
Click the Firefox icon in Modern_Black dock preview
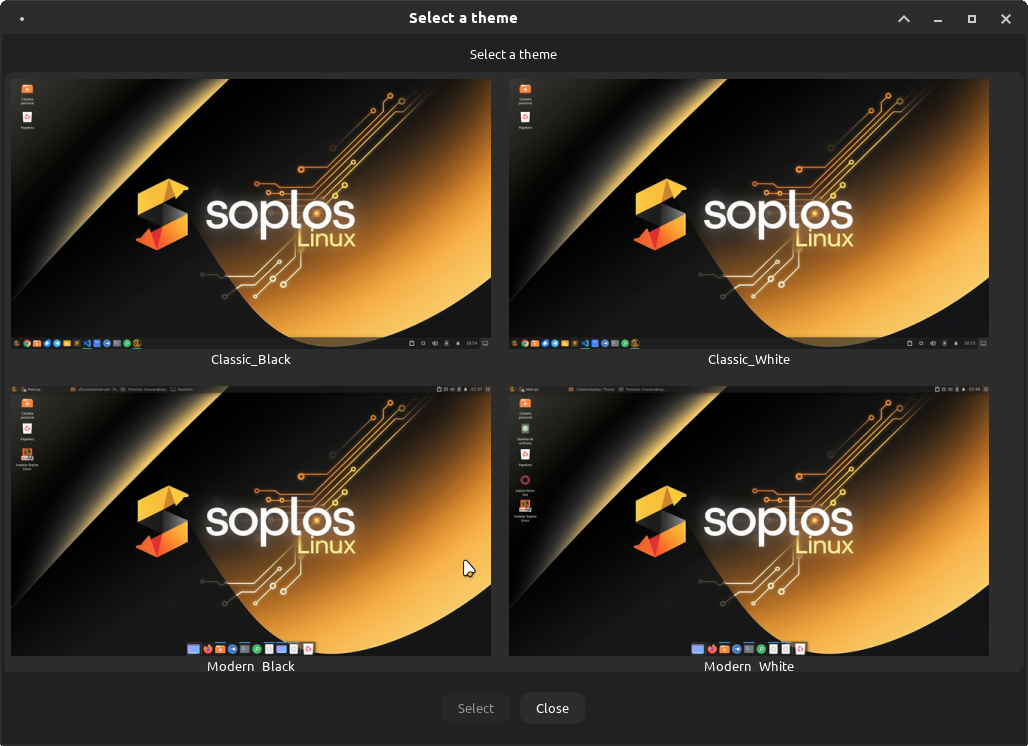208,648
